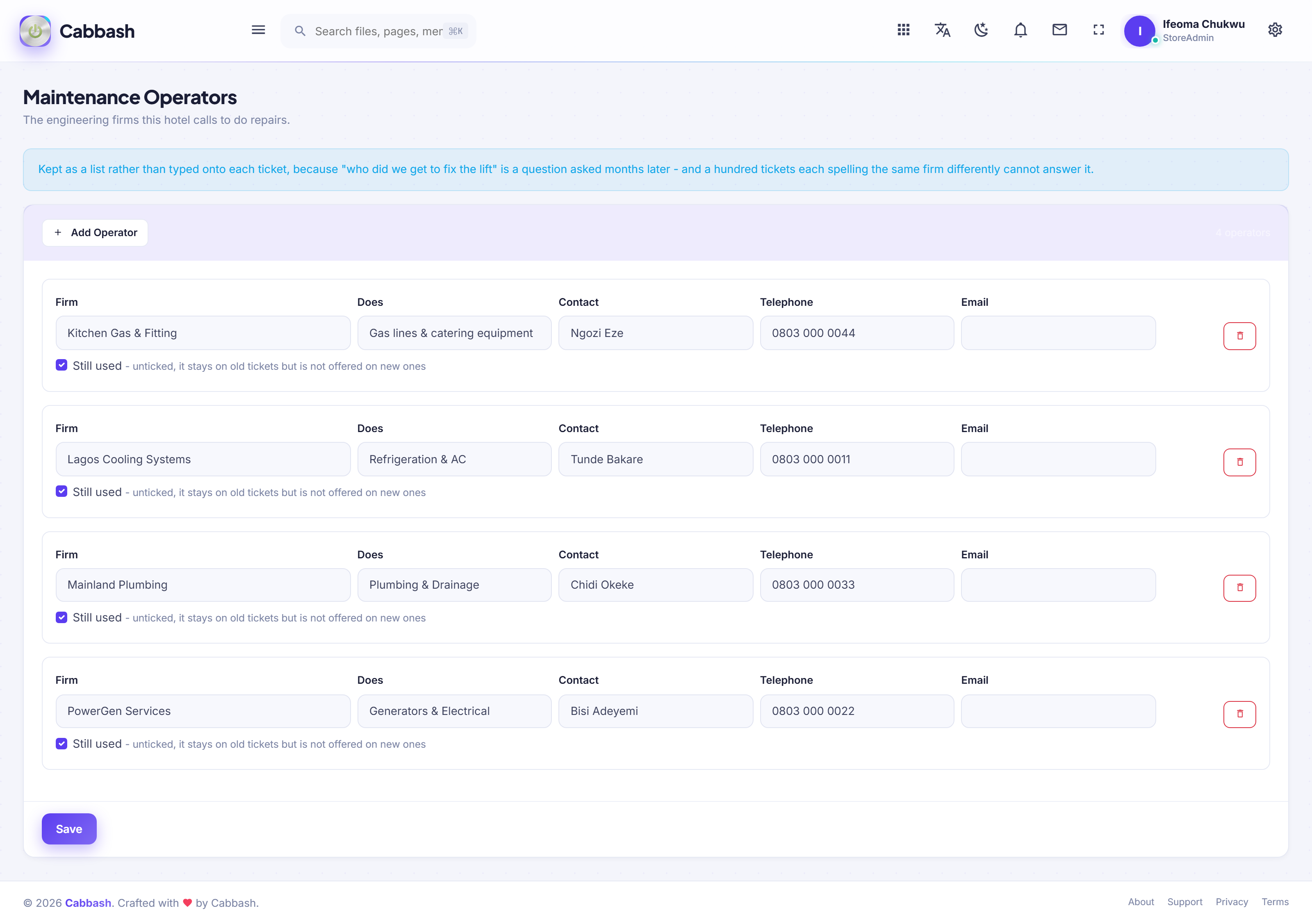Click the Email field for Mainland Plumbing
The height and width of the screenshot is (924, 1312).
[x=1058, y=585]
